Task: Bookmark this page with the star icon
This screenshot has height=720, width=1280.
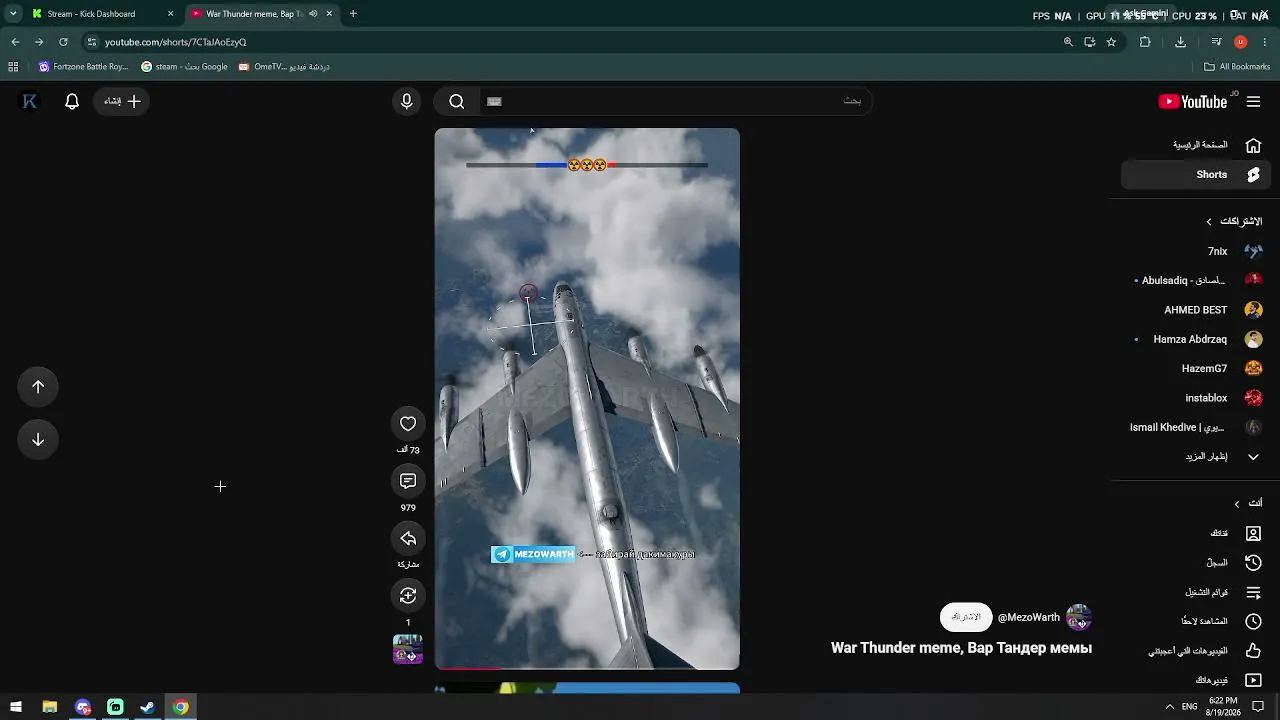Action: (x=1111, y=42)
